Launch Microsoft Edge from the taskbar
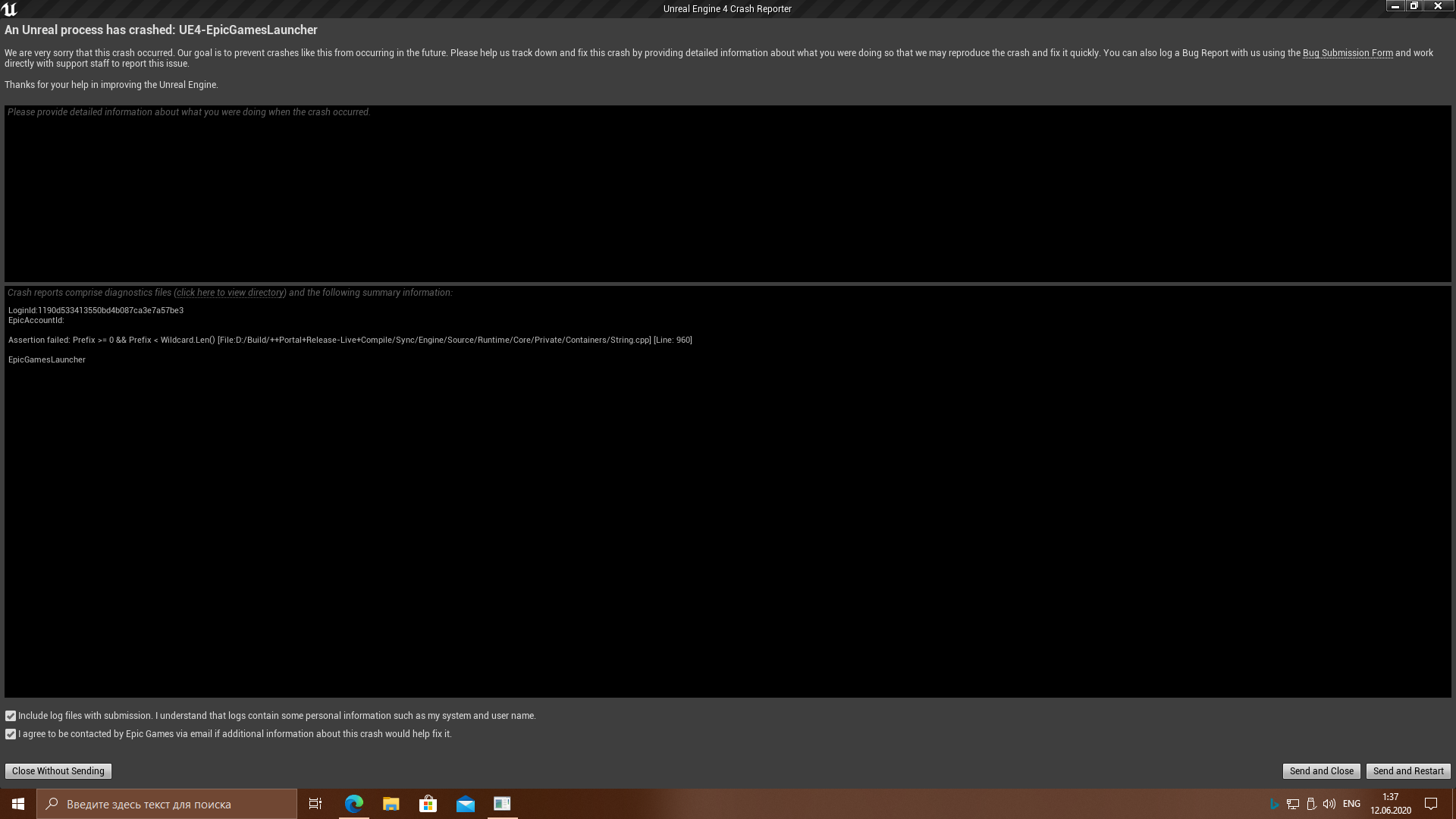Viewport: 1456px width, 819px height. coord(354,804)
